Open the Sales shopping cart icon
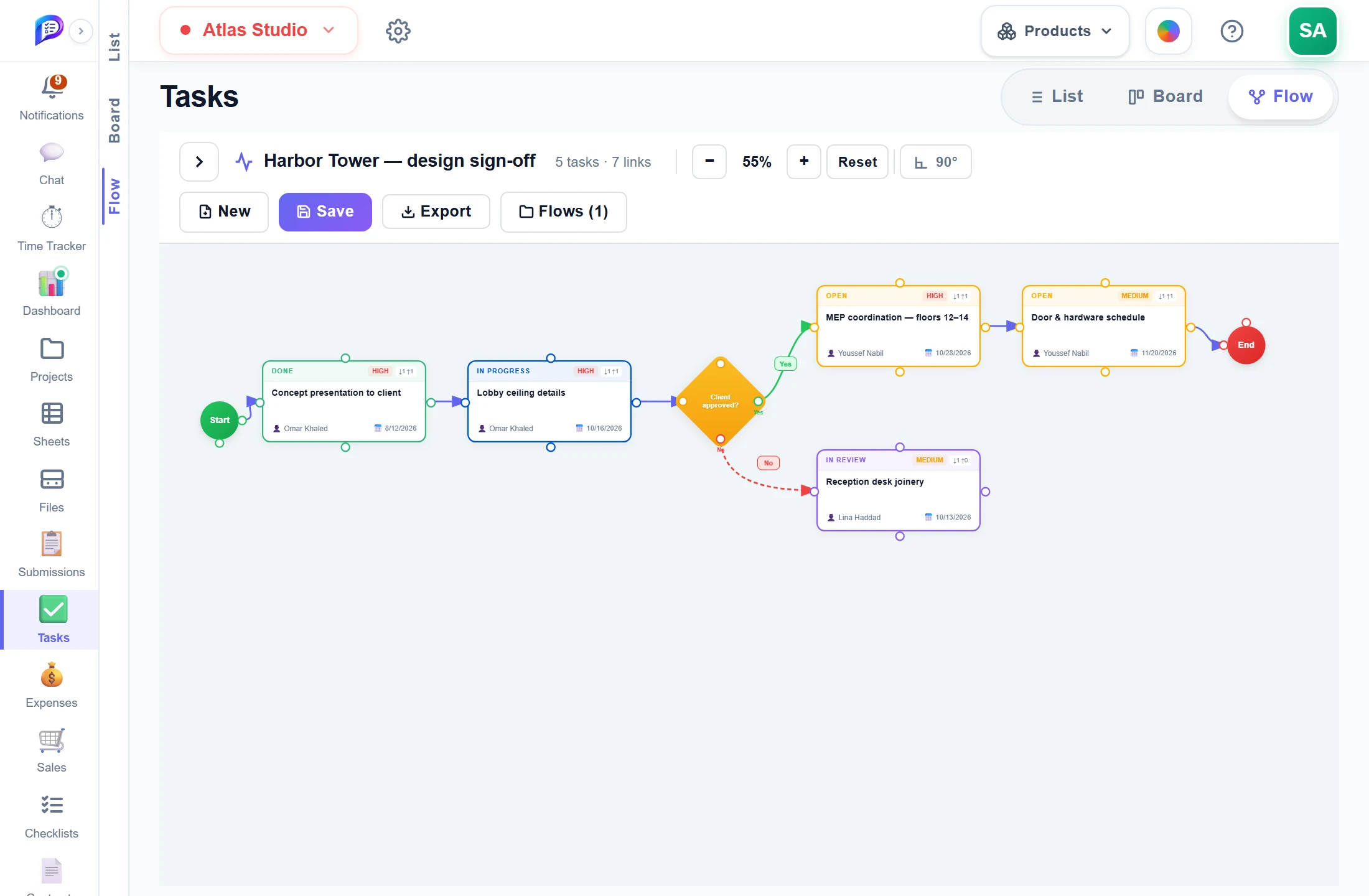Image resolution: width=1369 pixels, height=896 pixels. [52, 740]
